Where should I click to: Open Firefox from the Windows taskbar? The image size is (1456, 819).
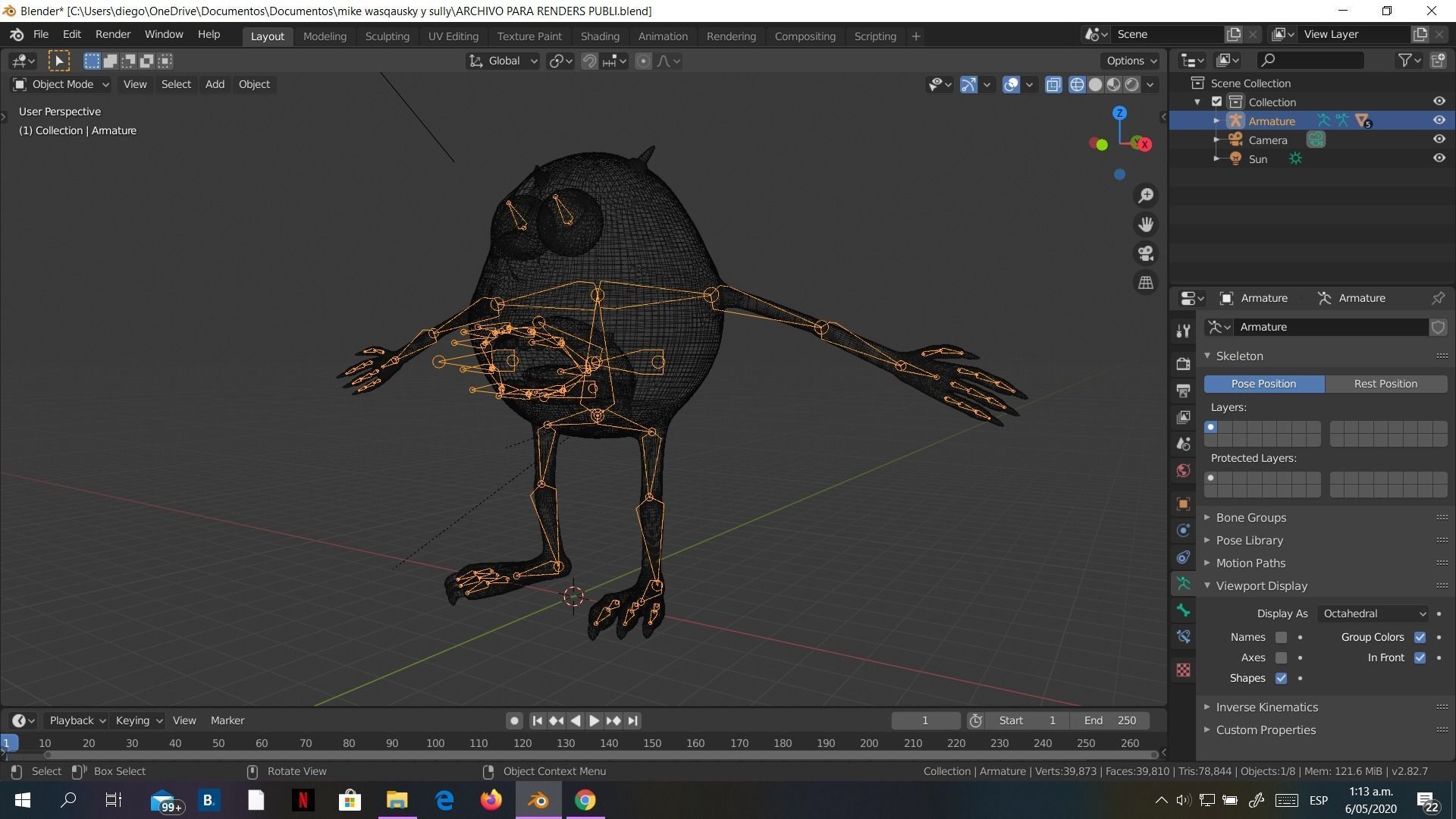tap(491, 800)
